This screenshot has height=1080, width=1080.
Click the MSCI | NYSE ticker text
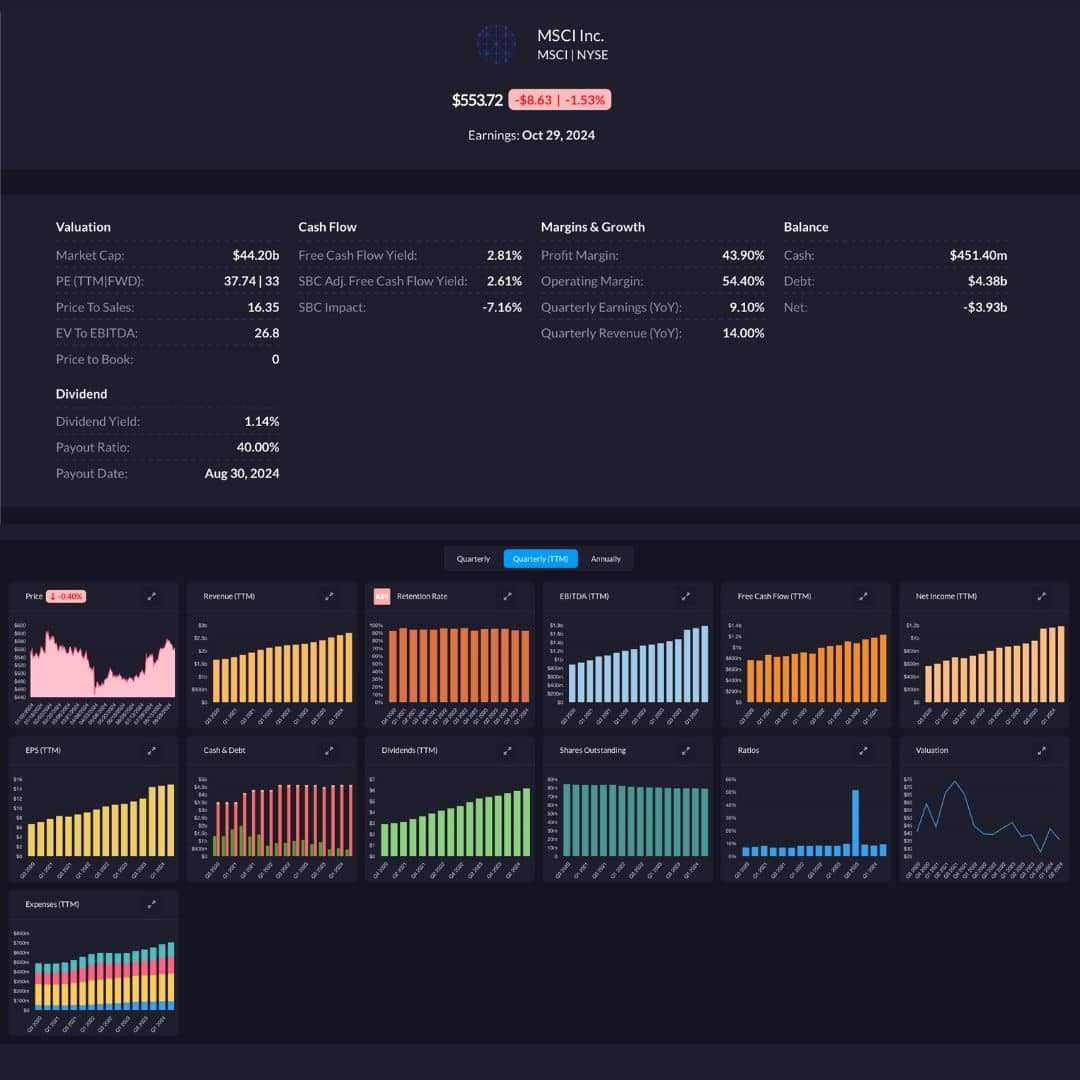[572, 55]
